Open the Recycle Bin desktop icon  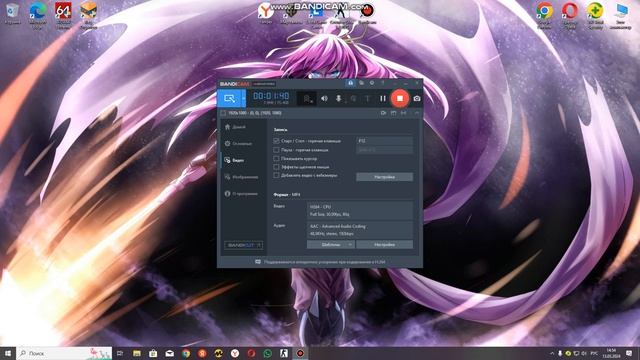coord(12,13)
